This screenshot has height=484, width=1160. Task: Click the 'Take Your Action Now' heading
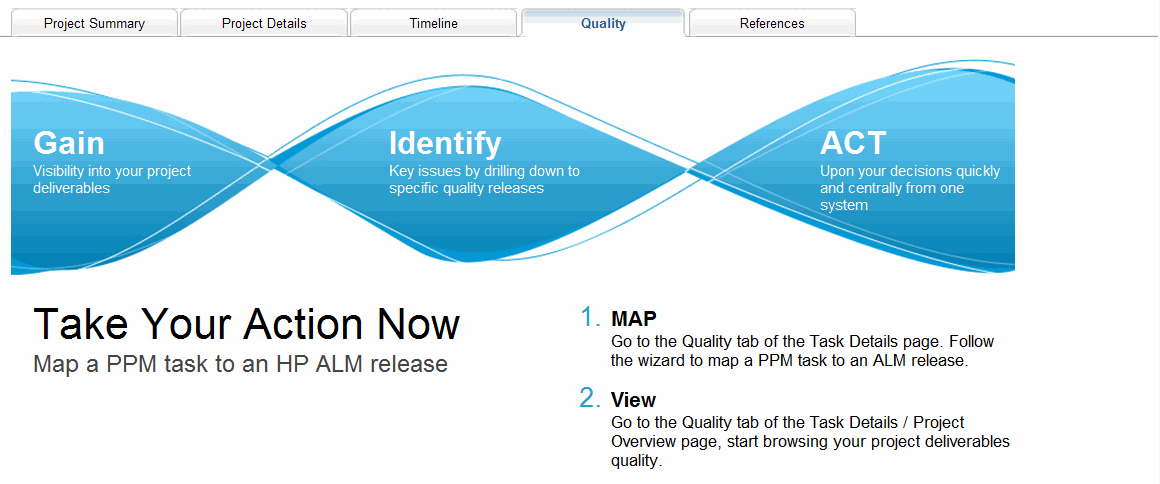click(246, 324)
